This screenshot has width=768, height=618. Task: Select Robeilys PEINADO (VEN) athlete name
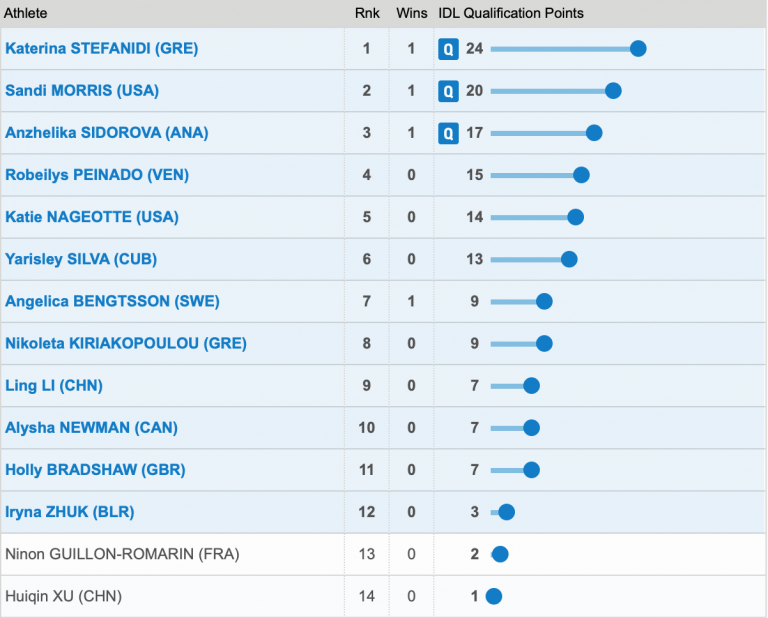tap(97, 175)
